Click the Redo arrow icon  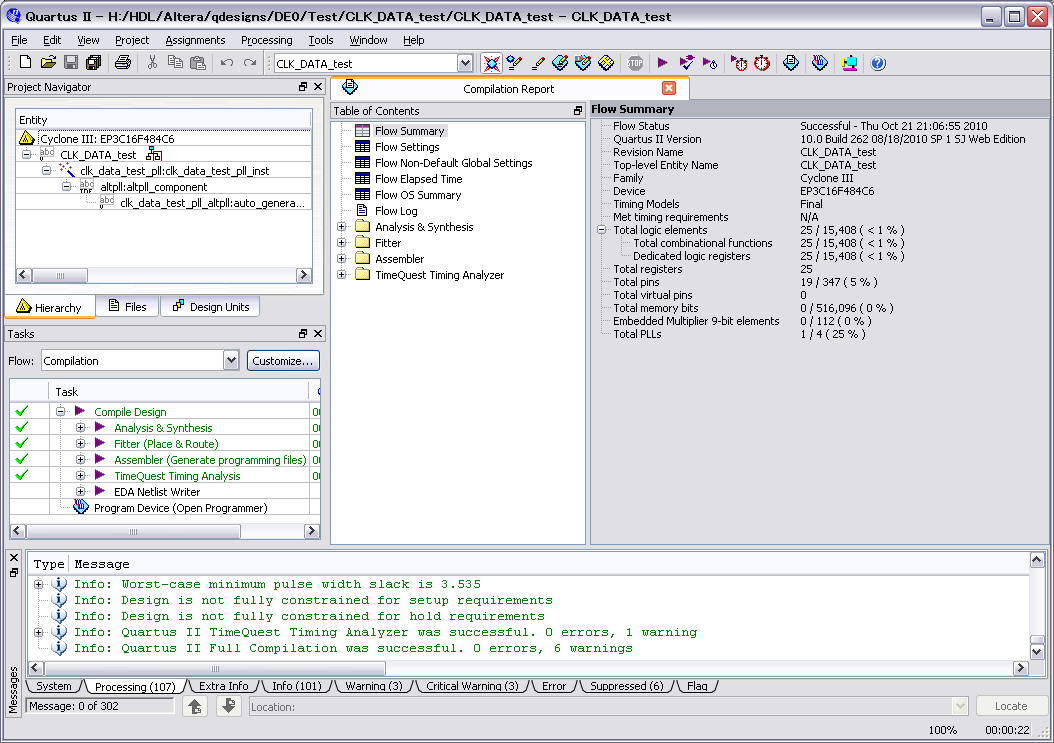(x=250, y=63)
